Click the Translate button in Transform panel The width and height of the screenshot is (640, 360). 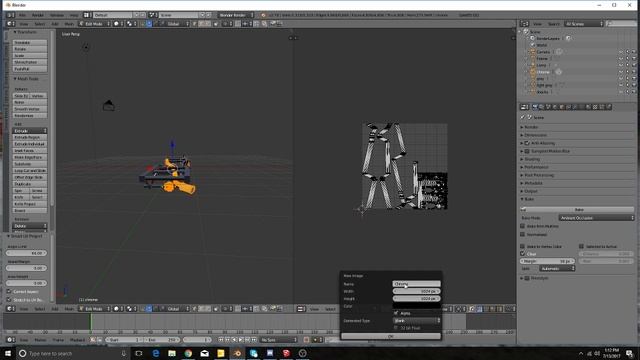pyautogui.click(x=30, y=42)
